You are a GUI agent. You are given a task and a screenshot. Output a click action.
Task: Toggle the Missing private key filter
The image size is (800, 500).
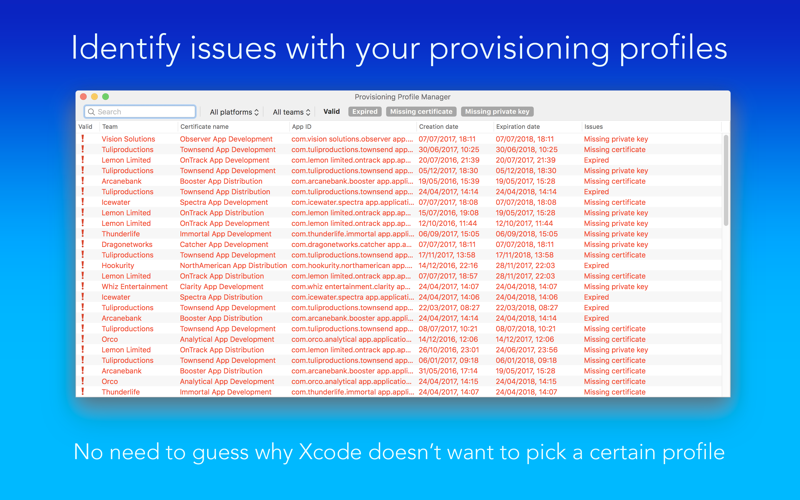[x=497, y=111]
